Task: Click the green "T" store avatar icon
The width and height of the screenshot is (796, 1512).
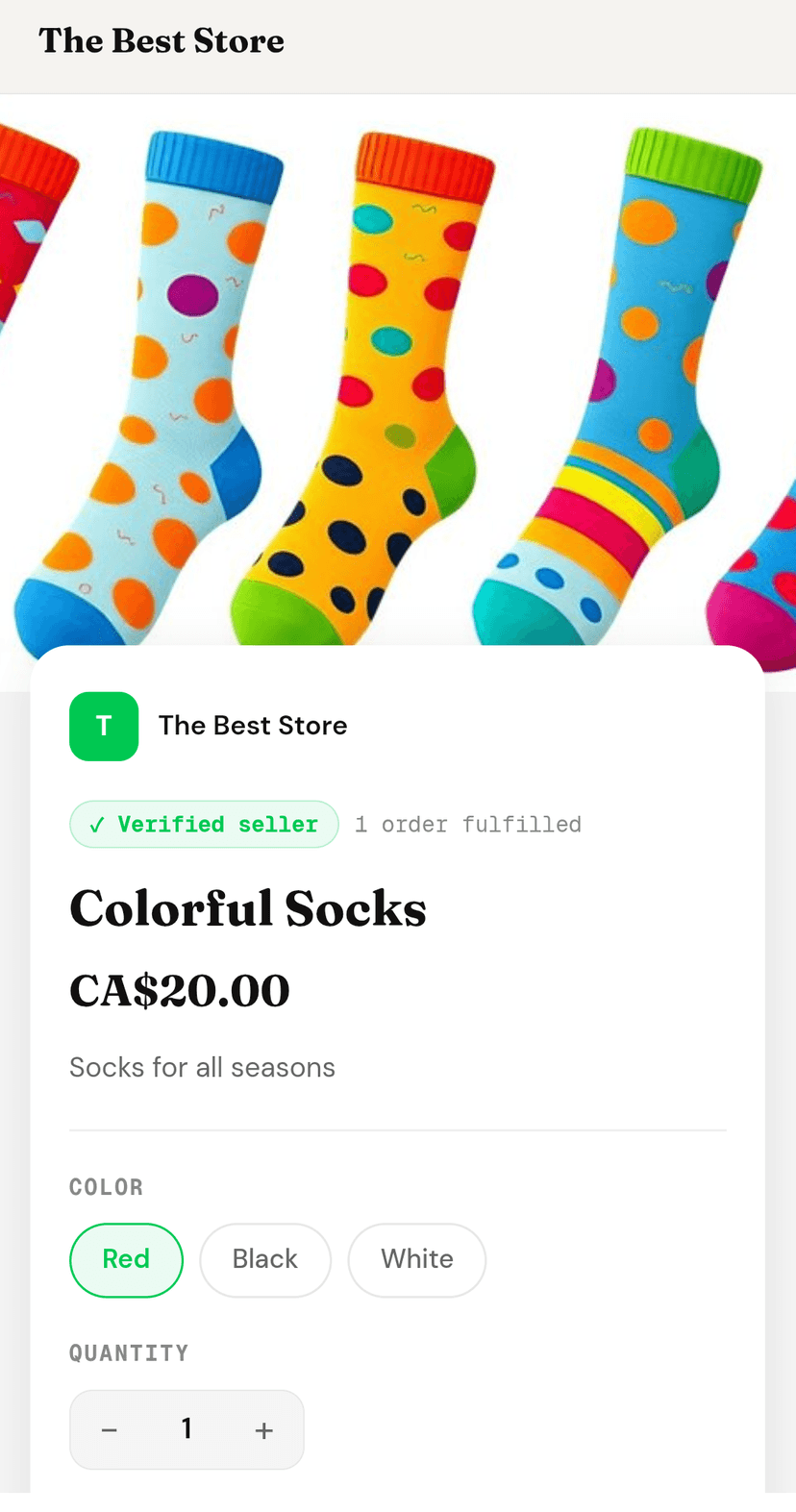Action: 103,726
